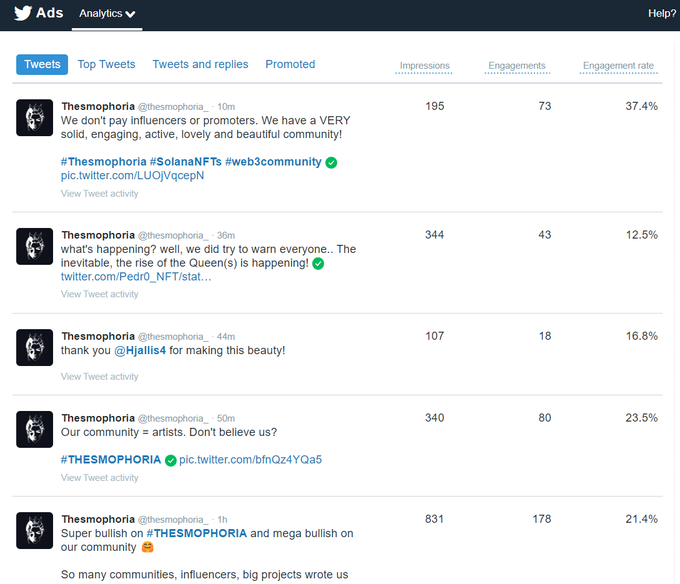Click avatar of the 44m tweet
680x584 pixels.
35,347
